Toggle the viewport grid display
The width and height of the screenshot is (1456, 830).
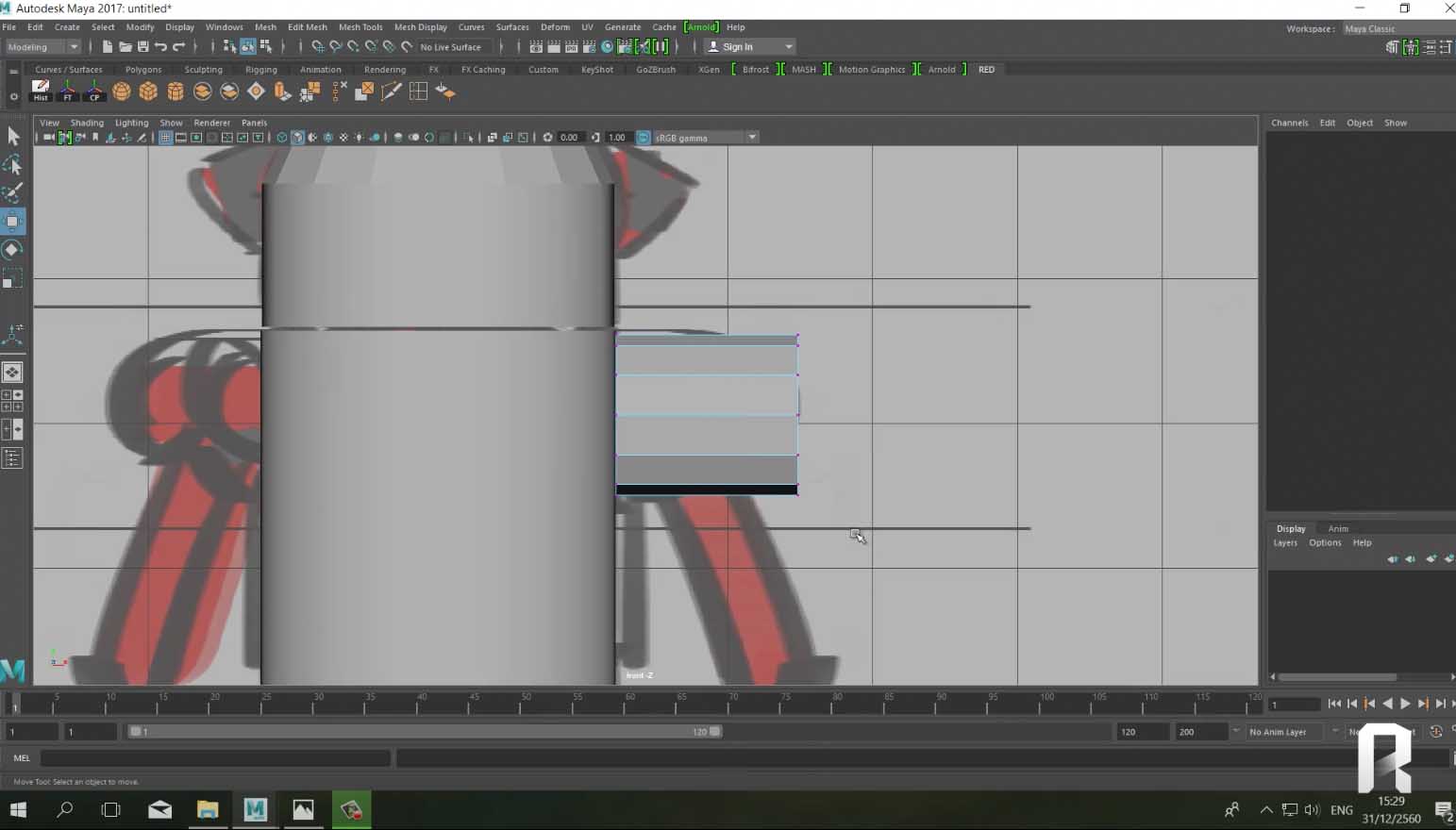point(165,138)
